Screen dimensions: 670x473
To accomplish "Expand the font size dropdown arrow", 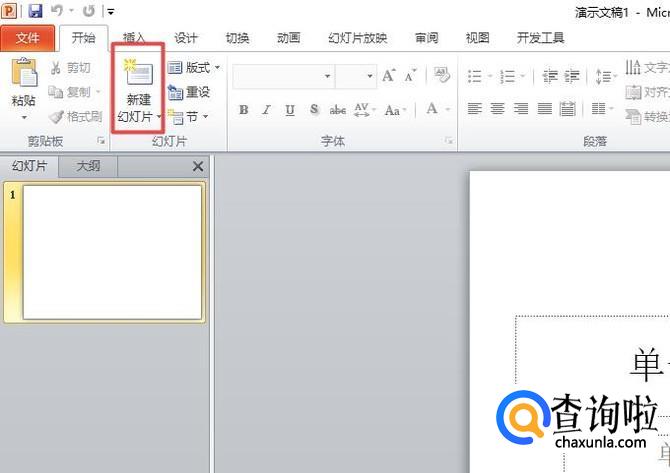I will (370, 76).
